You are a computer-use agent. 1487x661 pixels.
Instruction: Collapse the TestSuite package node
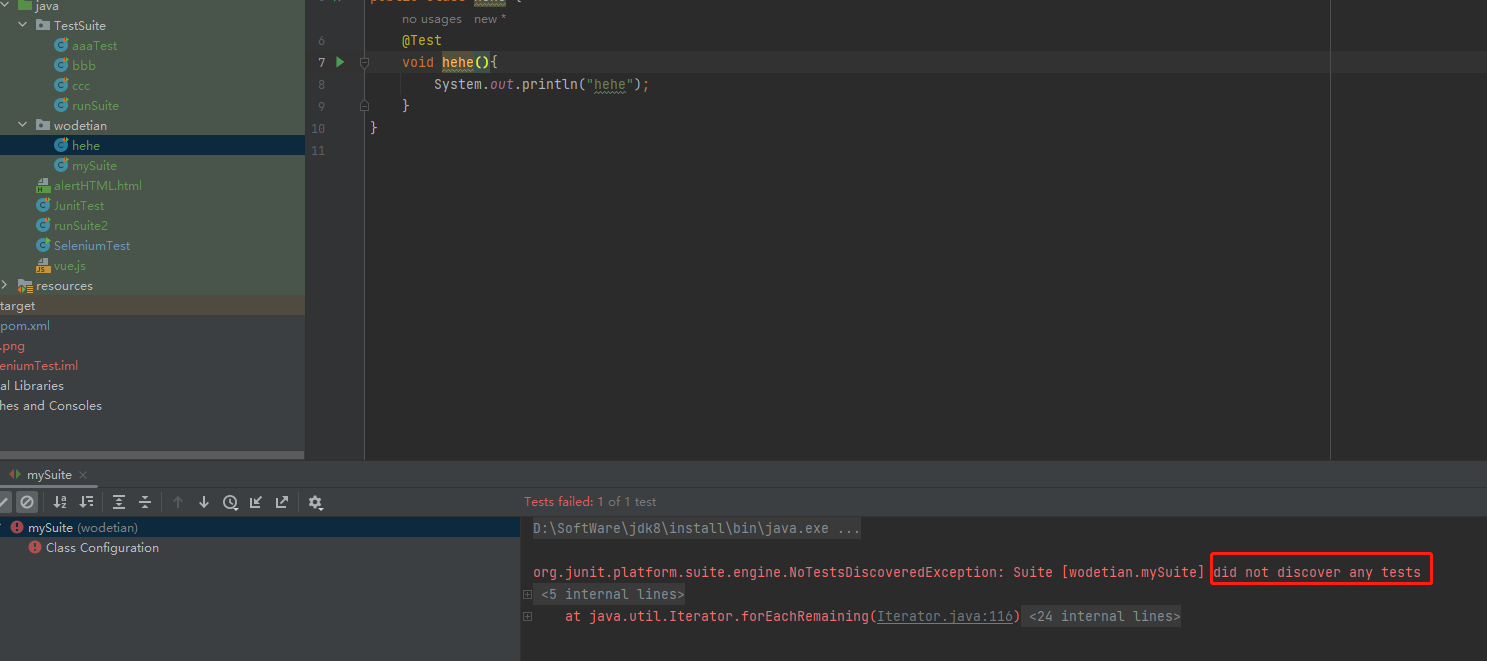click(22, 25)
